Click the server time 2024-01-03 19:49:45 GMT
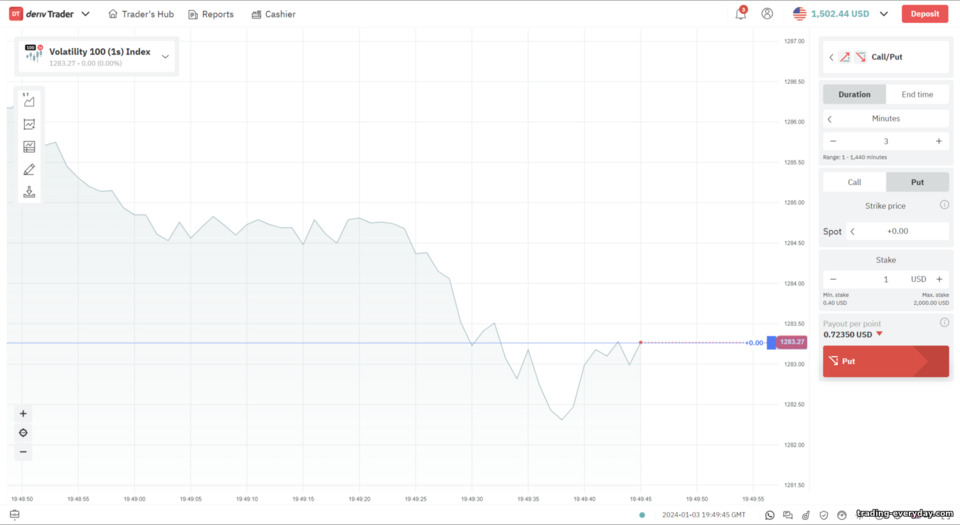The image size is (960, 525). [703, 515]
